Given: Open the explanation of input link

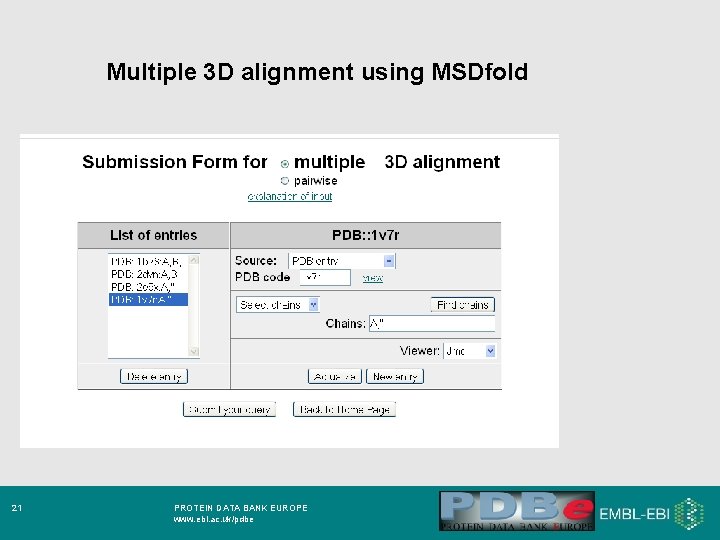Looking at the screenshot, I should pyautogui.click(x=290, y=197).
